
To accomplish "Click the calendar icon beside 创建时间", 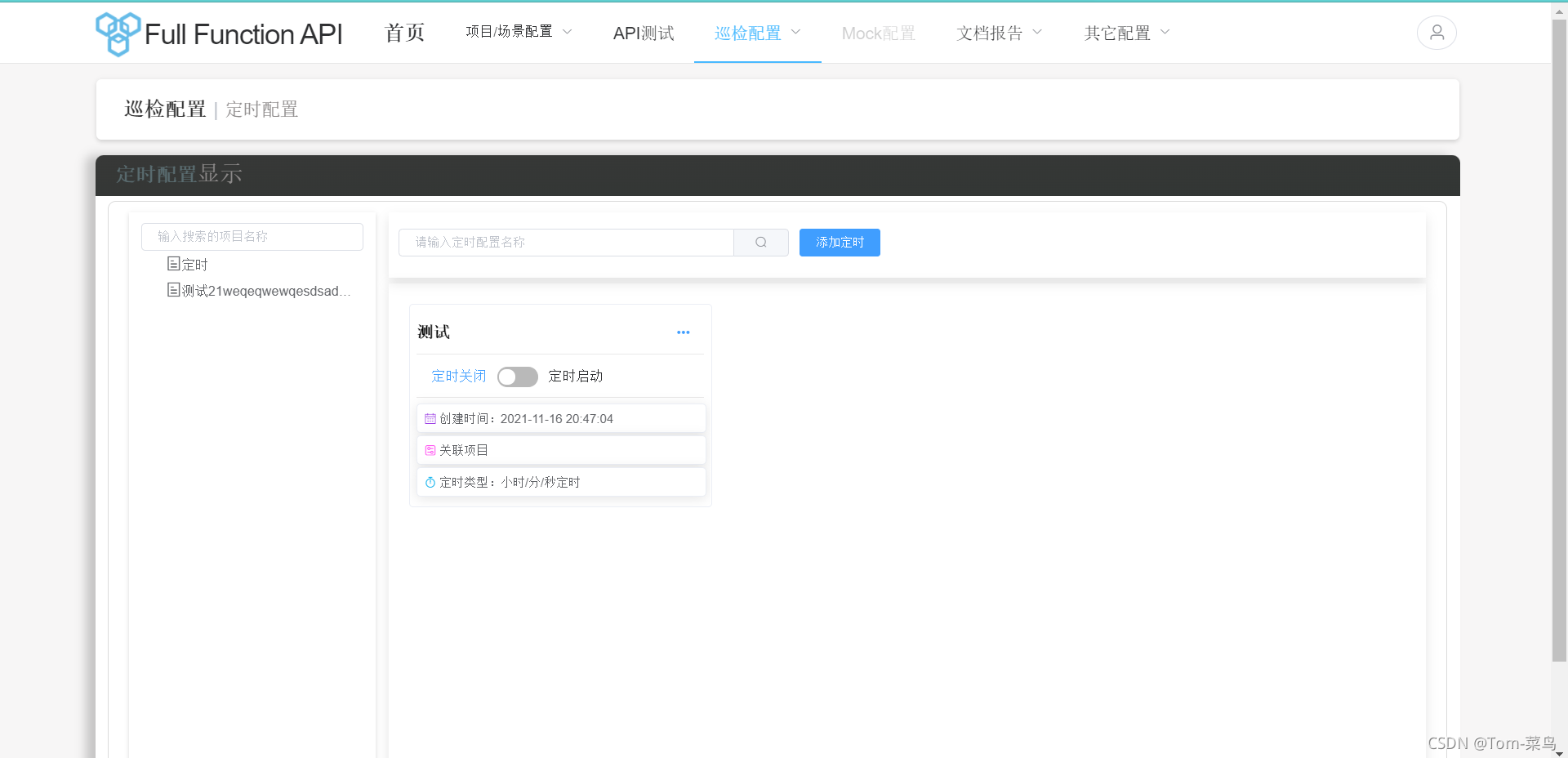I will (x=430, y=419).
